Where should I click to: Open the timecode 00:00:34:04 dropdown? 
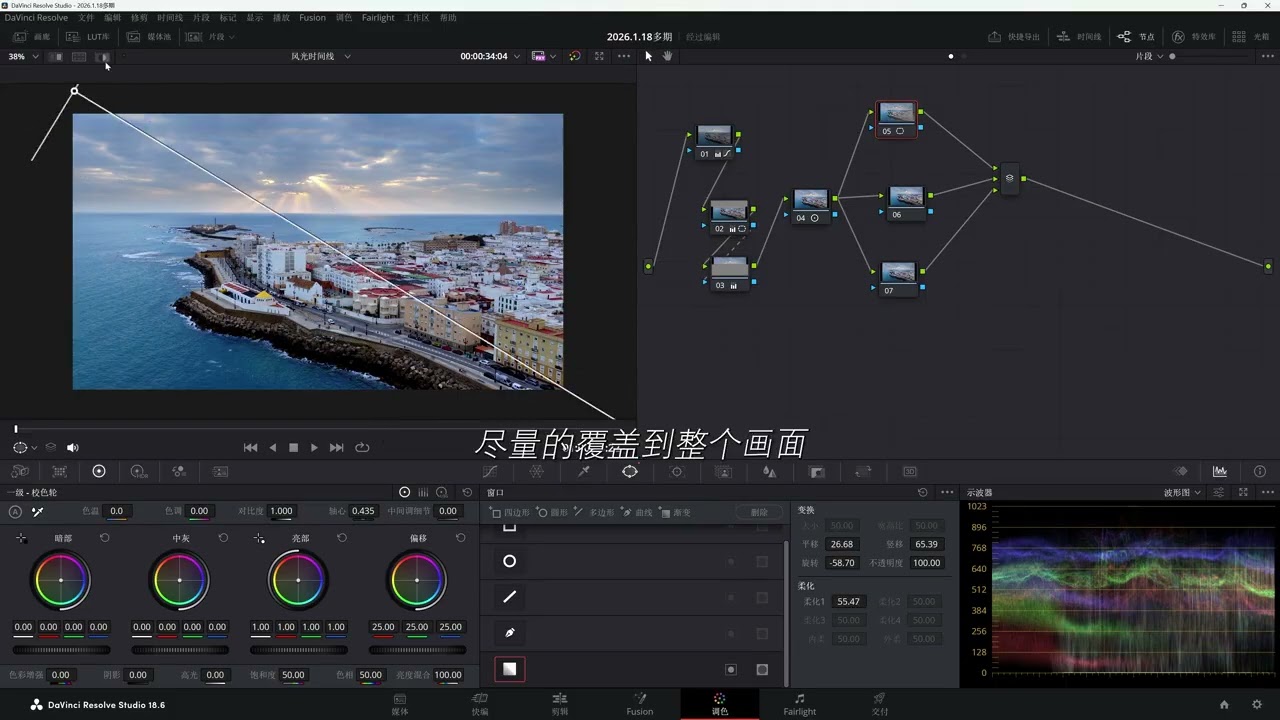(x=490, y=57)
